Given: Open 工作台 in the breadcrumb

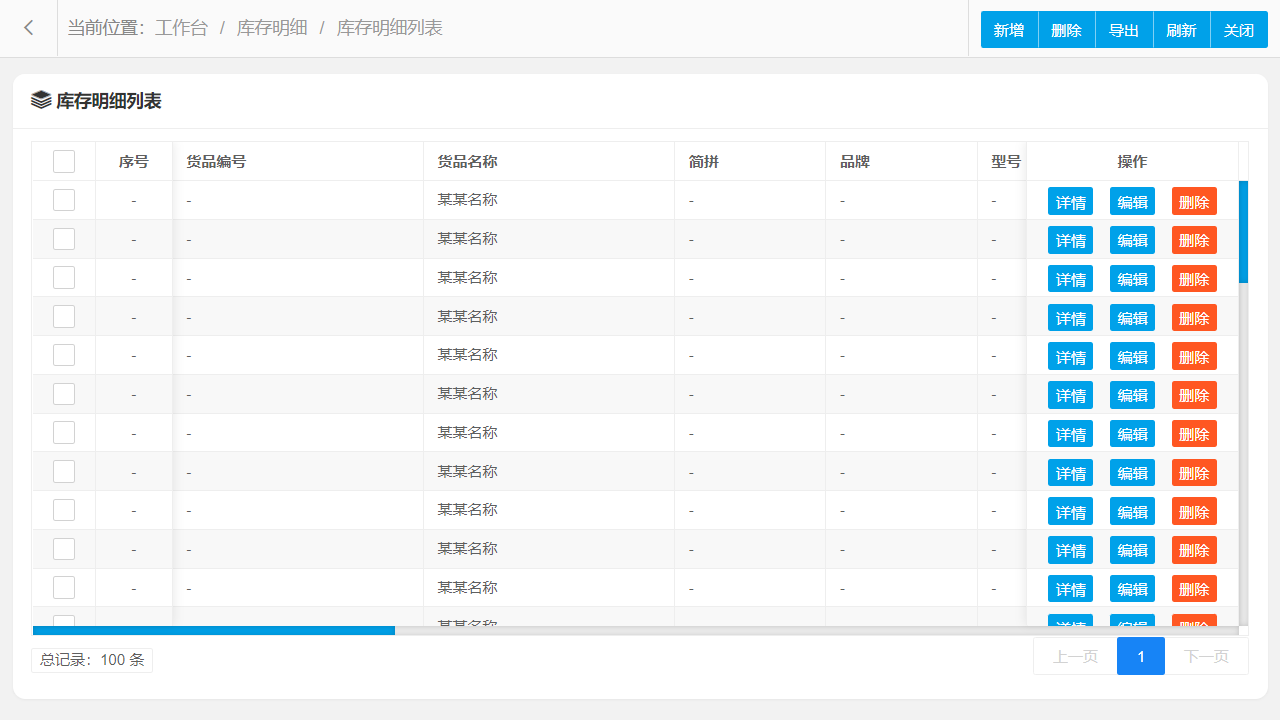Looking at the screenshot, I should pos(181,28).
